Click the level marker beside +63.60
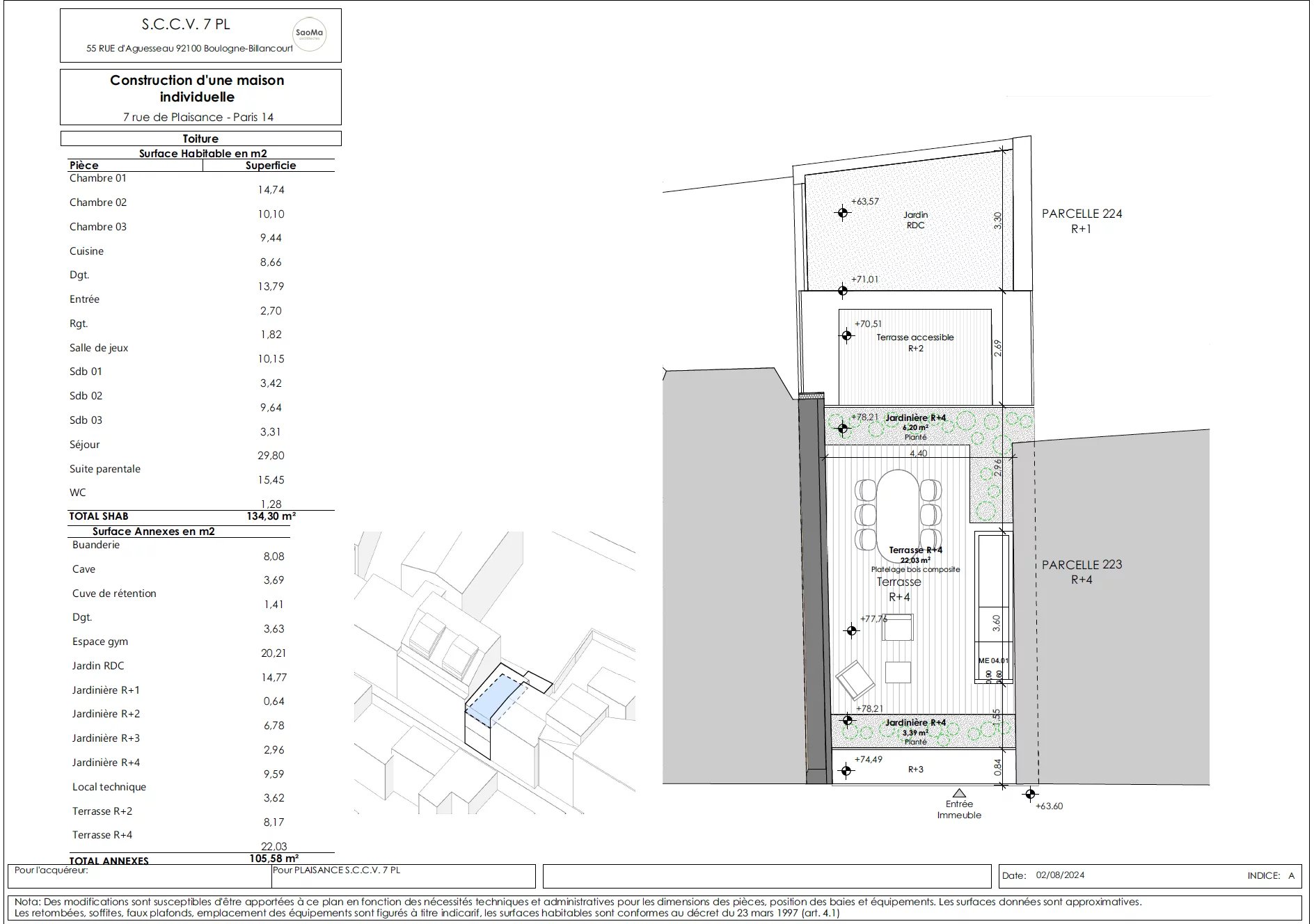Viewport: 1314px width, 924px height. pyautogui.click(x=1030, y=795)
